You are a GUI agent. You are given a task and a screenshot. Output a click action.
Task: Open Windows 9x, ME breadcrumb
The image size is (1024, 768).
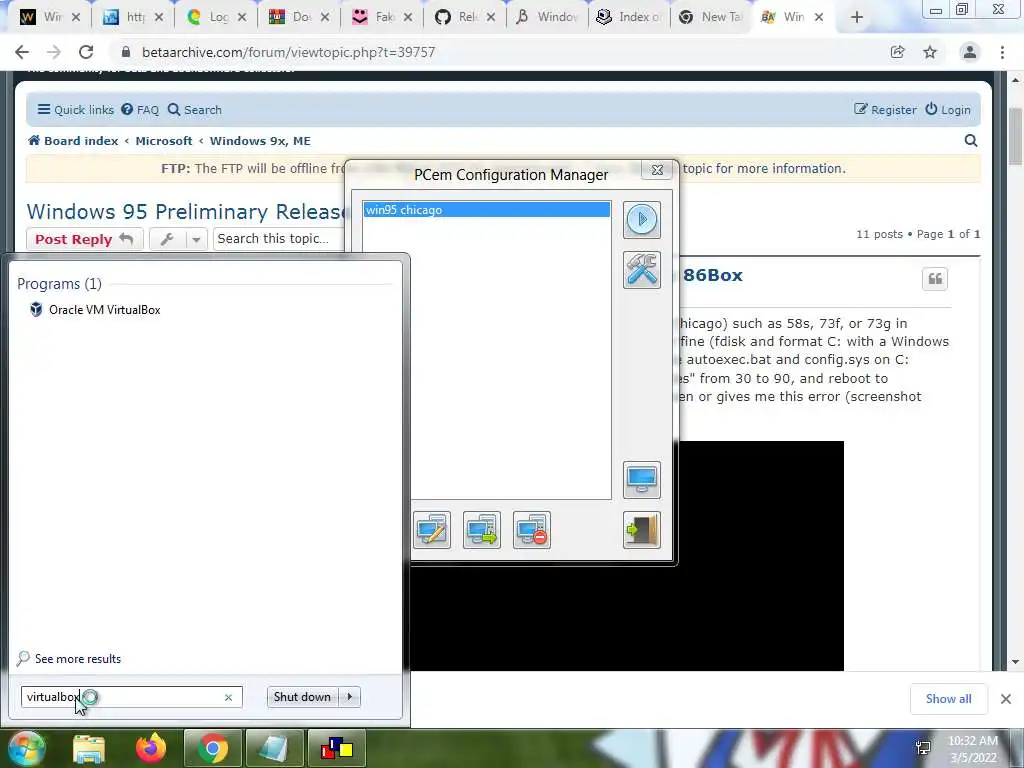260,141
